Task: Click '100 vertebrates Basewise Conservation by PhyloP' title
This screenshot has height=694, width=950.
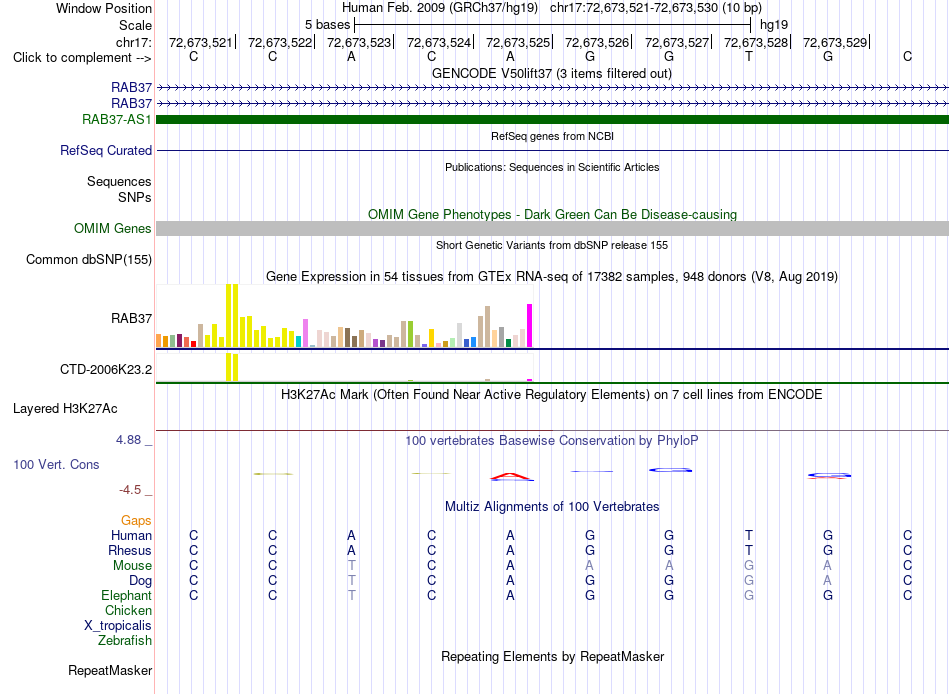Action: [x=552, y=441]
